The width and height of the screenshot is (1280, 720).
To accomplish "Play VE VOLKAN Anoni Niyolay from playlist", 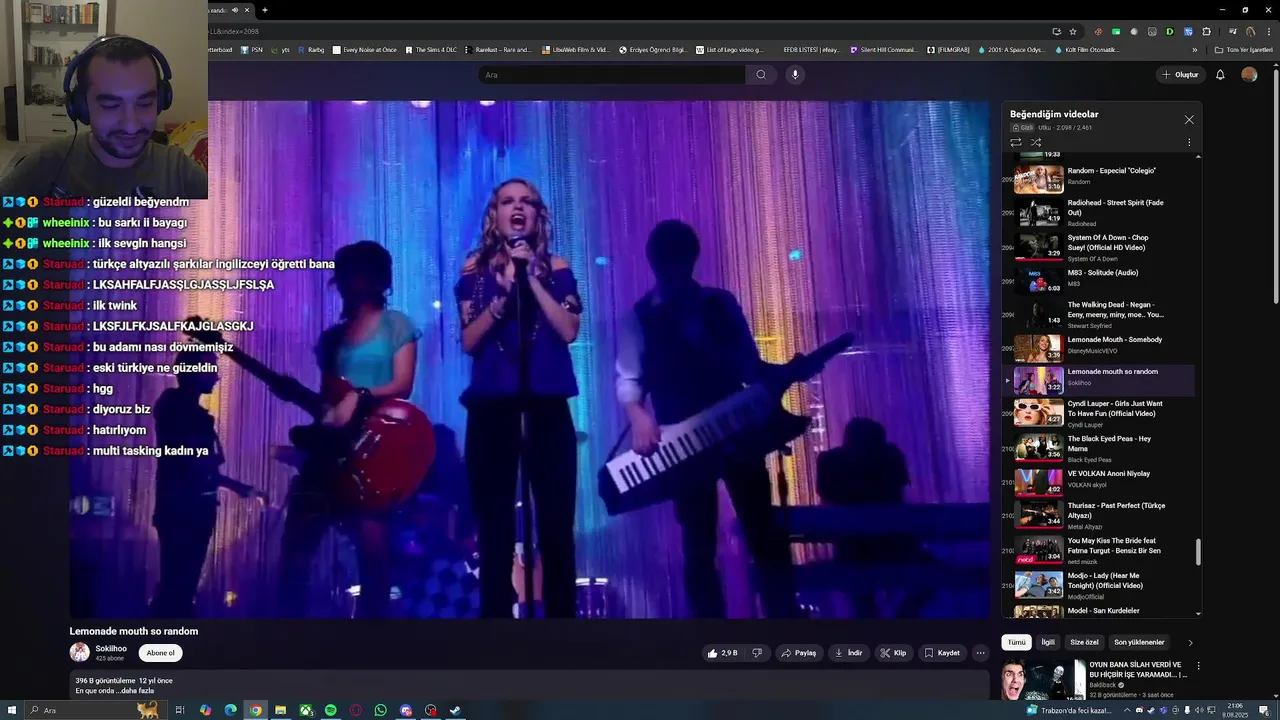I will tap(1100, 481).
